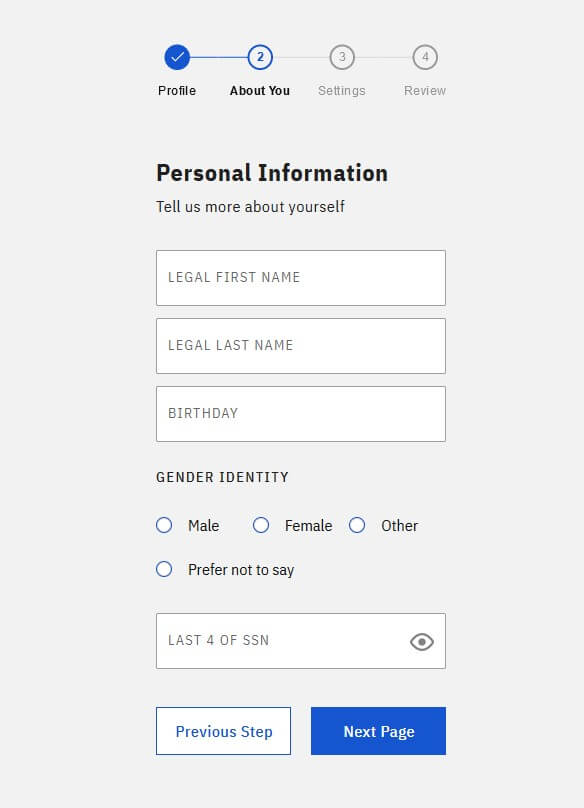Focus the Last 4 of SSN field
The image size is (584, 808).
click(301, 641)
